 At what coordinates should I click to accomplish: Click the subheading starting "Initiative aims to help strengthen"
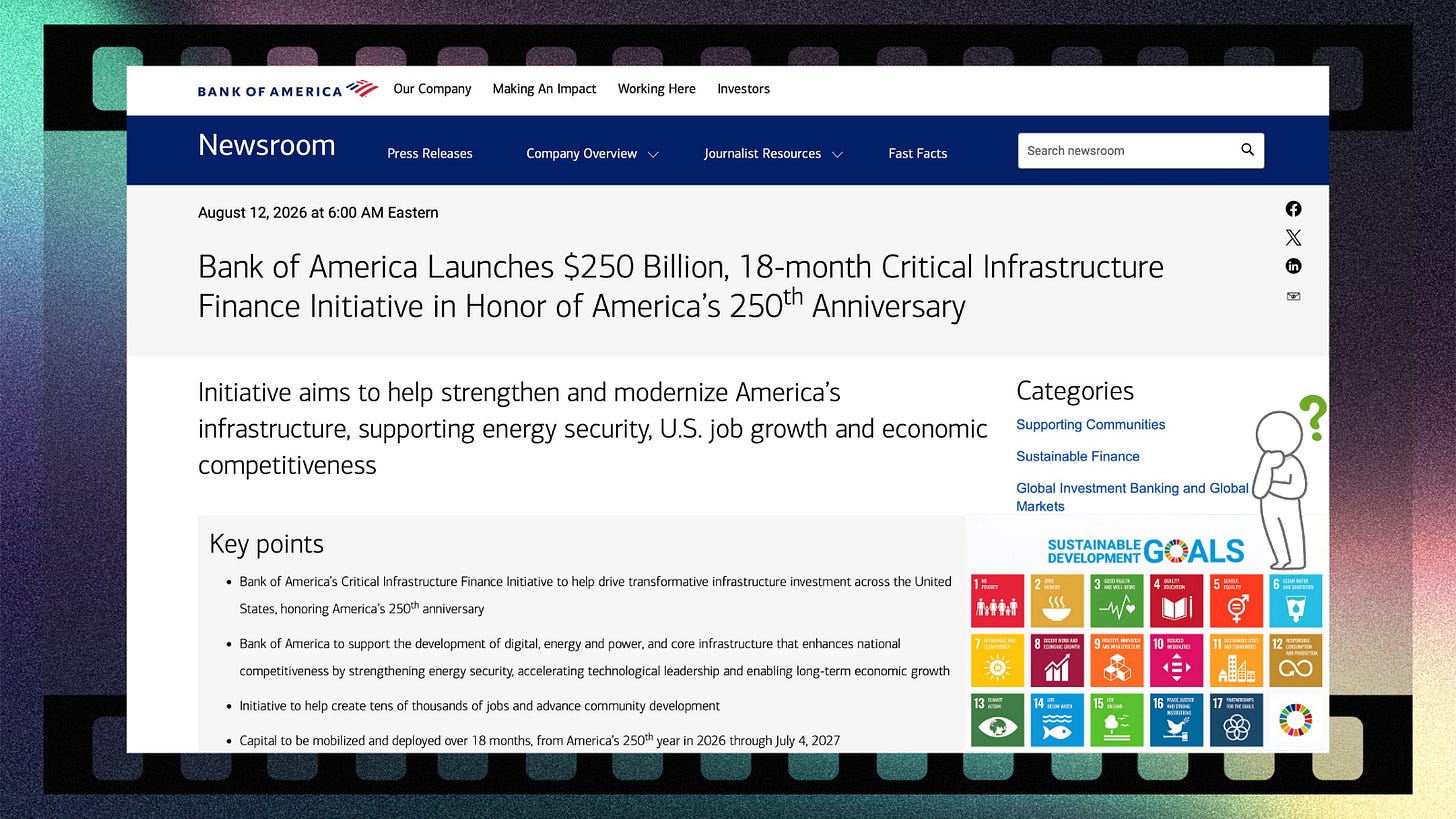pyautogui.click(x=592, y=428)
